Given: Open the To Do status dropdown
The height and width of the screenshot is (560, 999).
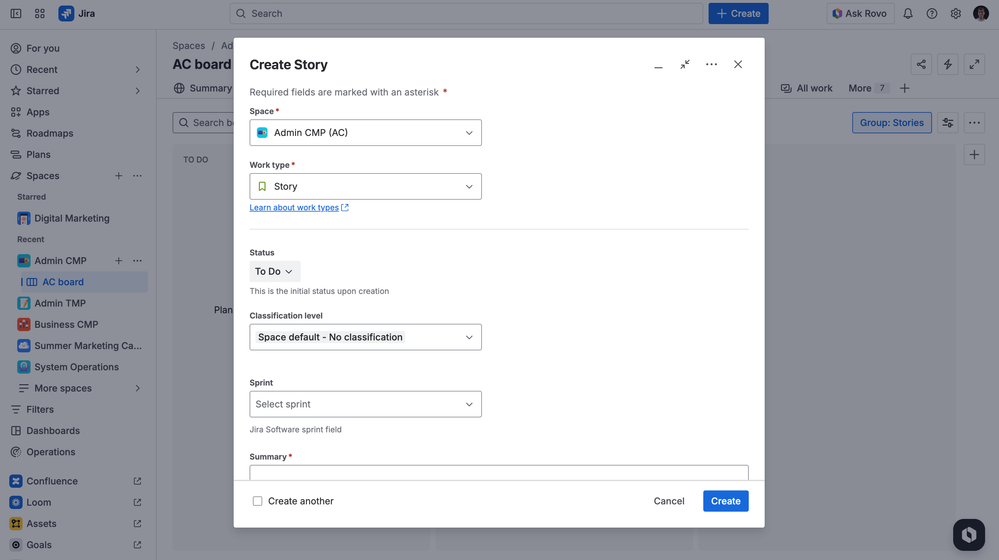Looking at the screenshot, I should tap(275, 271).
